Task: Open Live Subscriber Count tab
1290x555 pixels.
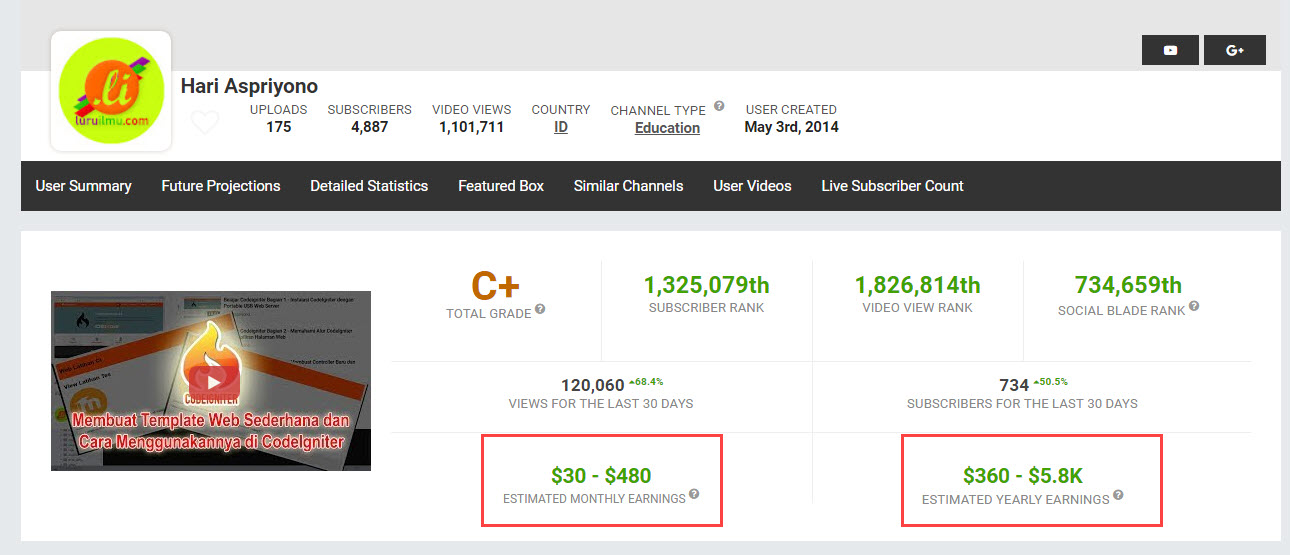Action: pyautogui.click(x=892, y=186)
